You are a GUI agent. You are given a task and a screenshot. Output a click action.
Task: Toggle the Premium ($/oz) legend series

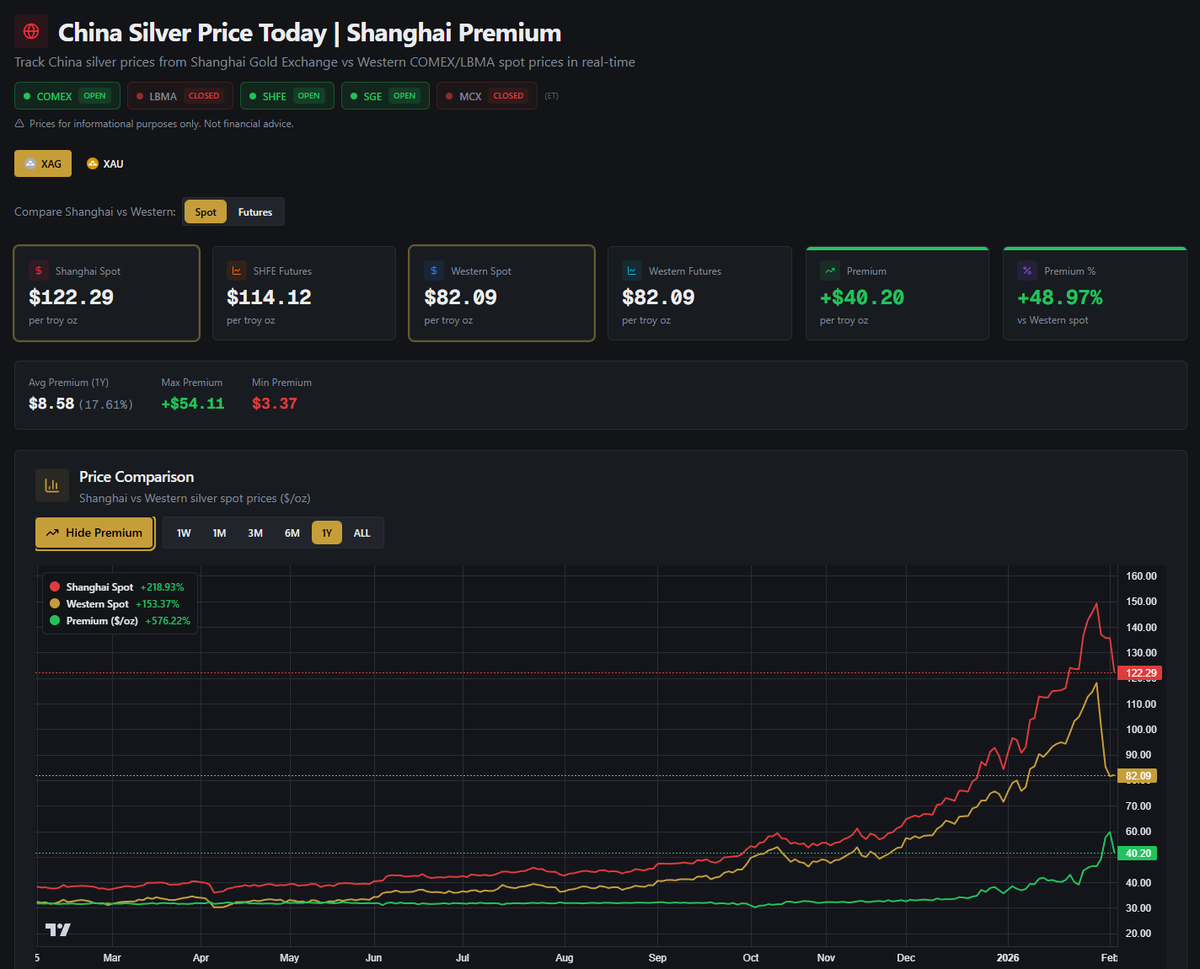[x=119, y=621]
